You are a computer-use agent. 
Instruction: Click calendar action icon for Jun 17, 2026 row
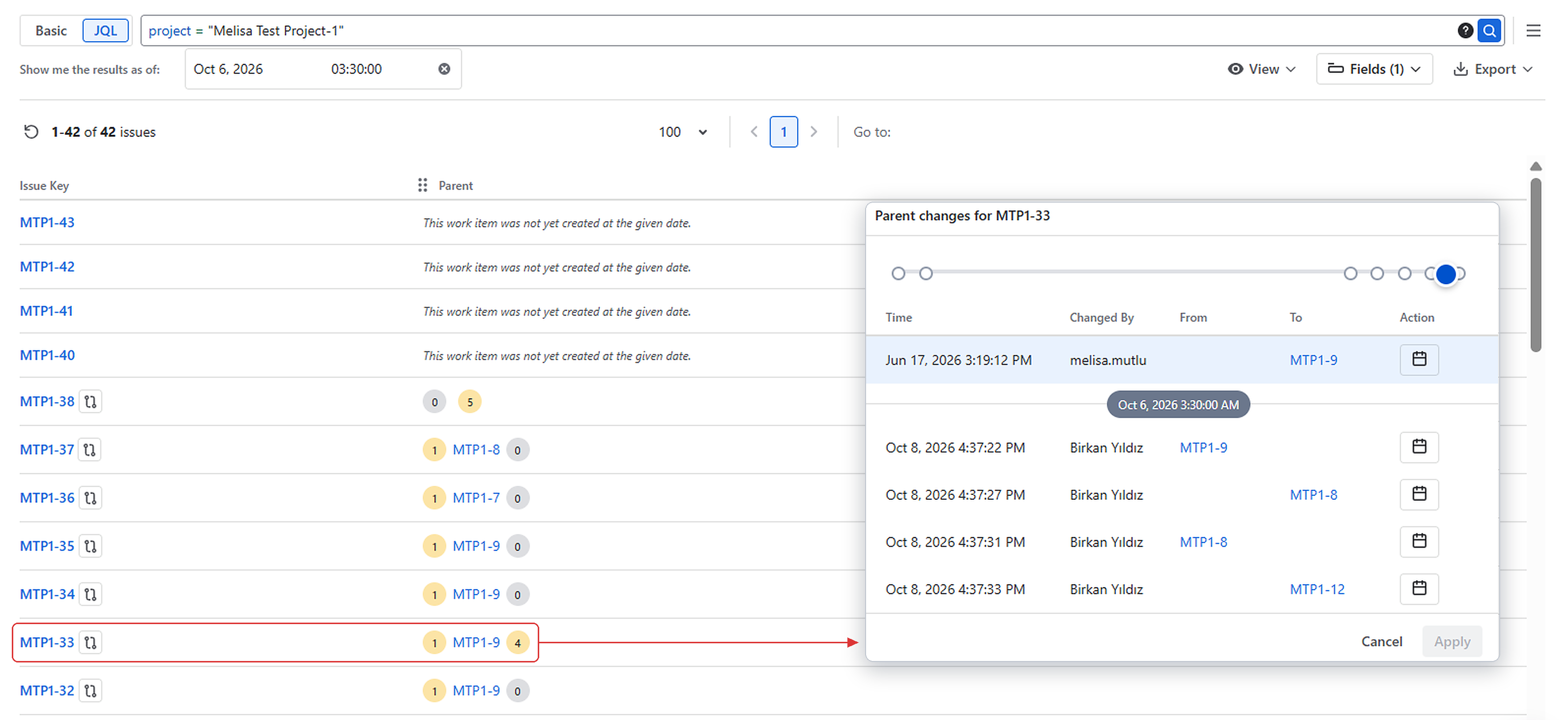pyautogui.click(x=1419, y=360)
